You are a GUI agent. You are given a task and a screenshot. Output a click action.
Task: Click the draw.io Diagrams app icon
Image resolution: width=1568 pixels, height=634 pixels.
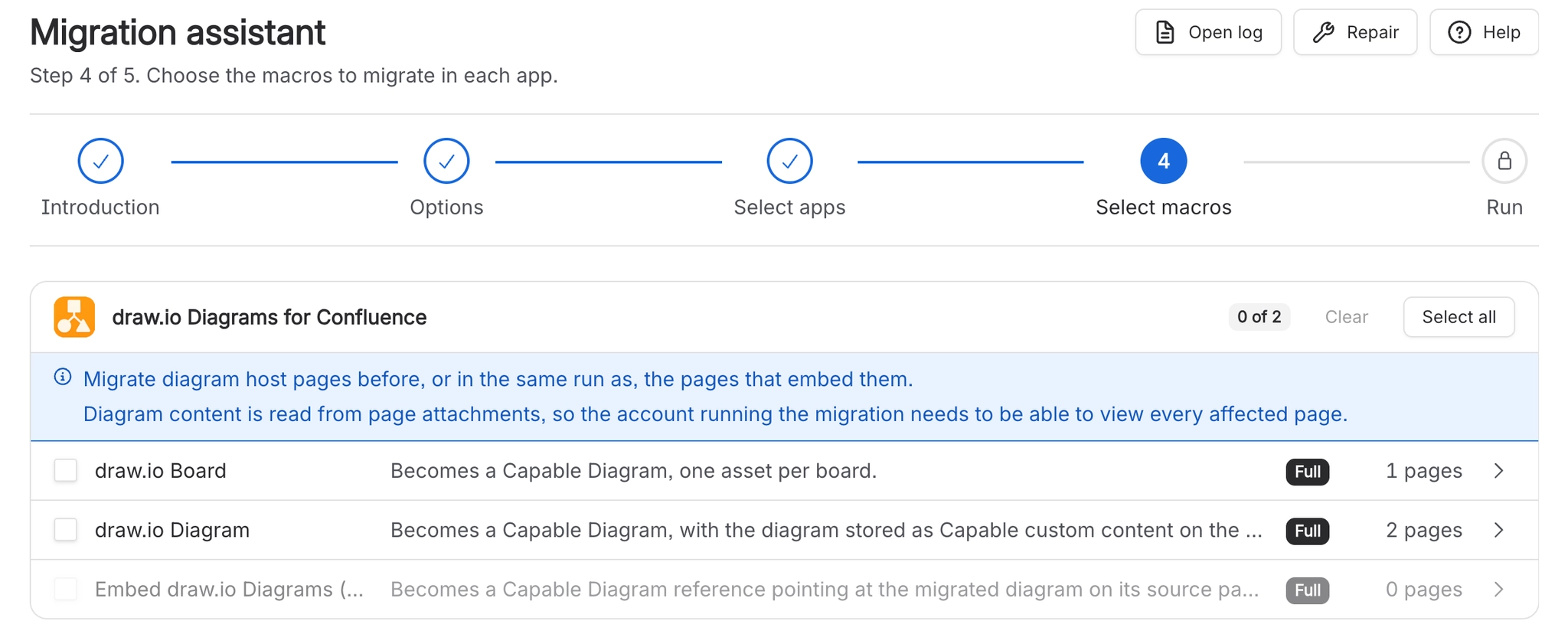pos(74,317)
